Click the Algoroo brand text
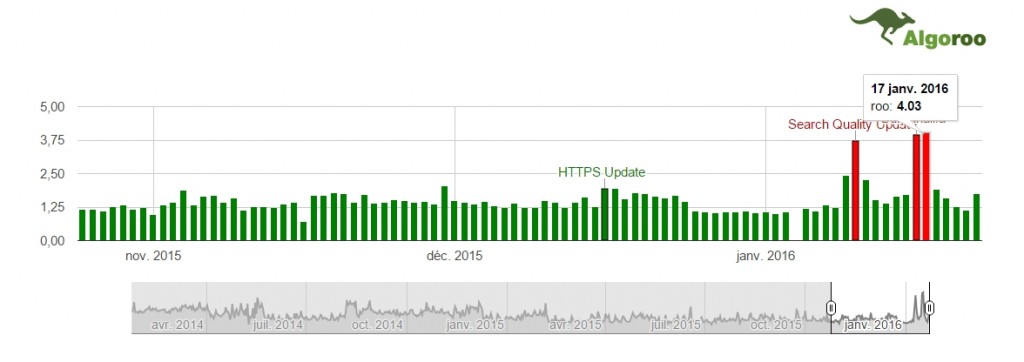The image size is (1024, 362). pos(944,39)
